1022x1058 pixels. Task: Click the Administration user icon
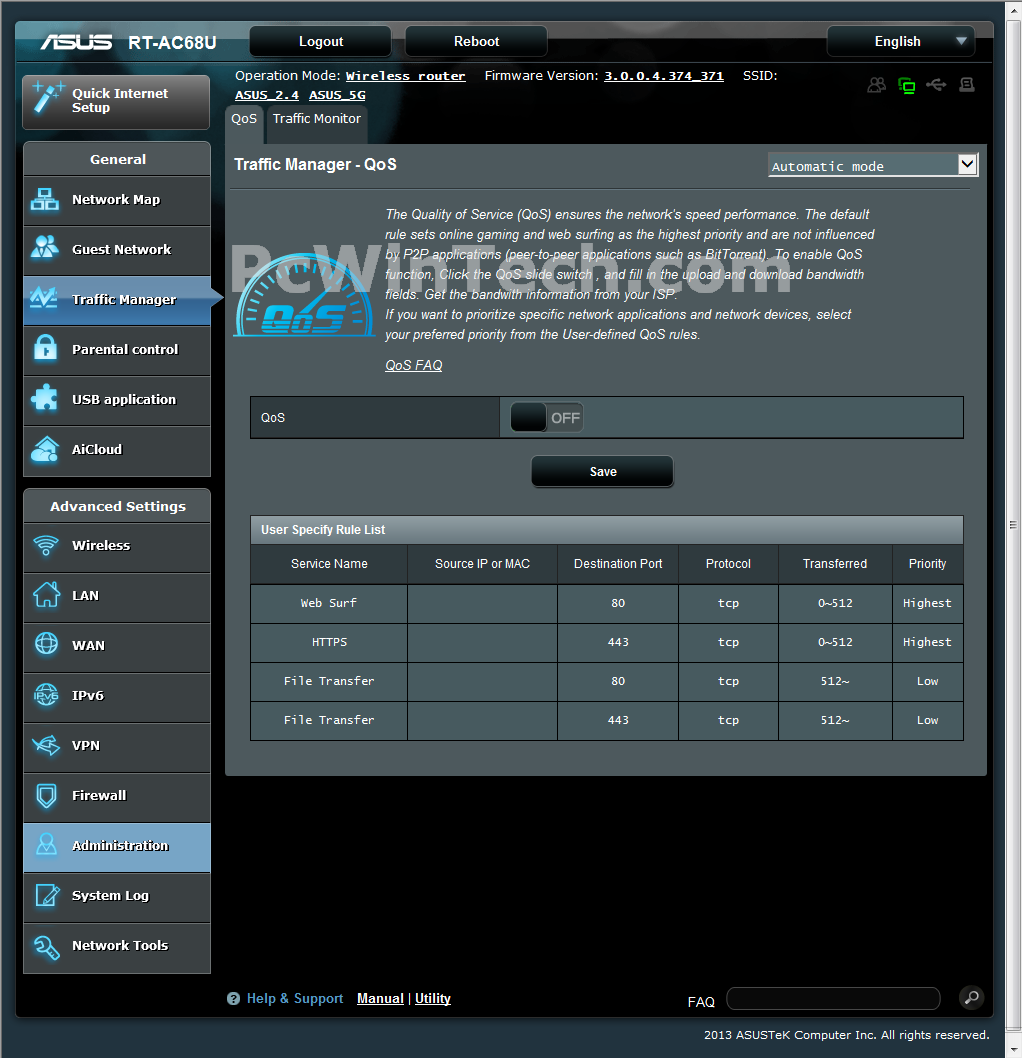[x=46, y=845]
